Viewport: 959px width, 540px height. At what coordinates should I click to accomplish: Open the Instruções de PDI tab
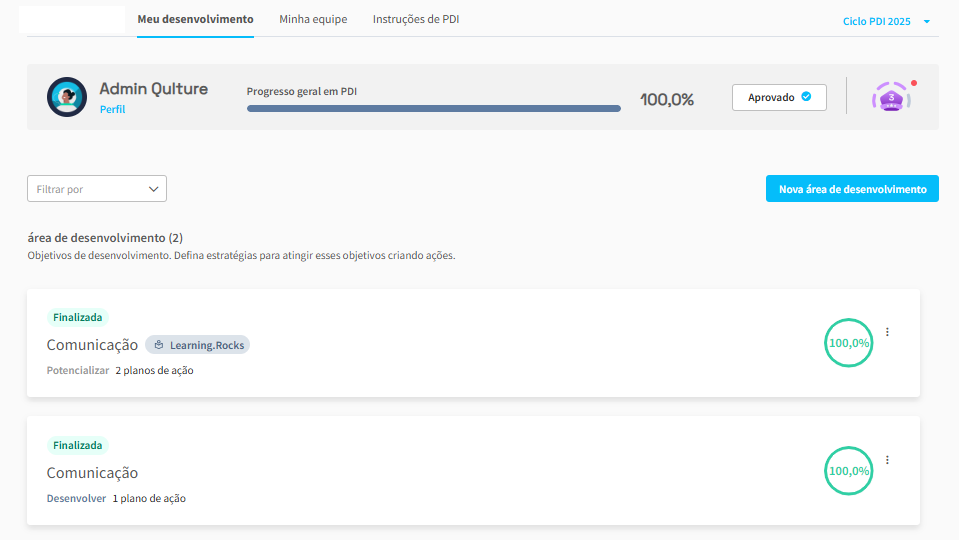pos(416,19)
